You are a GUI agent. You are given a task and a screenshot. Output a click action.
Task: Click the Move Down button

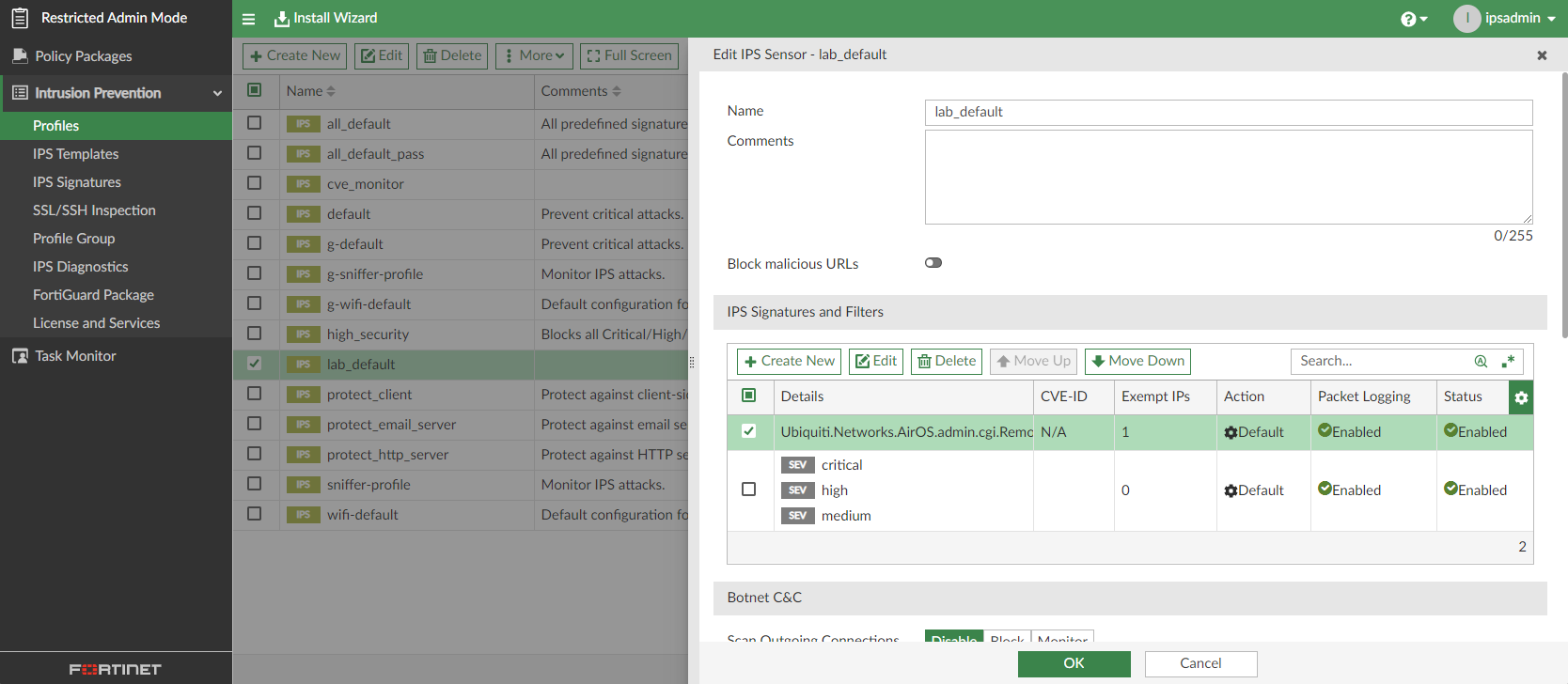(x=1137, y=361)
